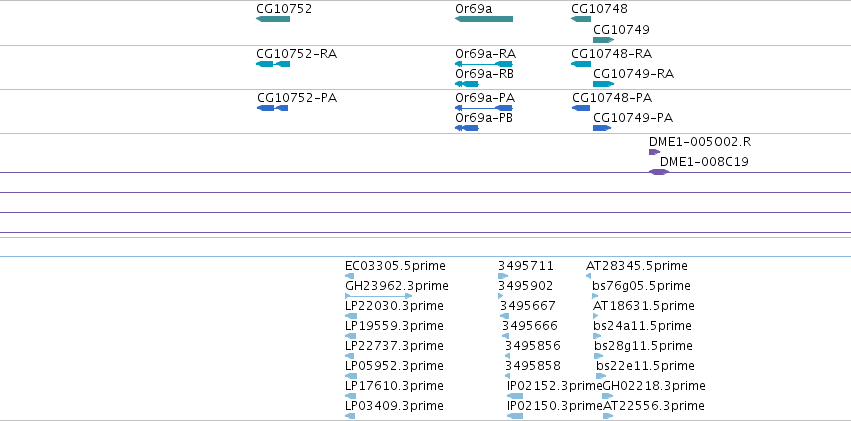Image resolution: width=851 pixels, height=421 pixels.
Task: Select the Or69a-PA feature
Action: click(x=484, y=108)
